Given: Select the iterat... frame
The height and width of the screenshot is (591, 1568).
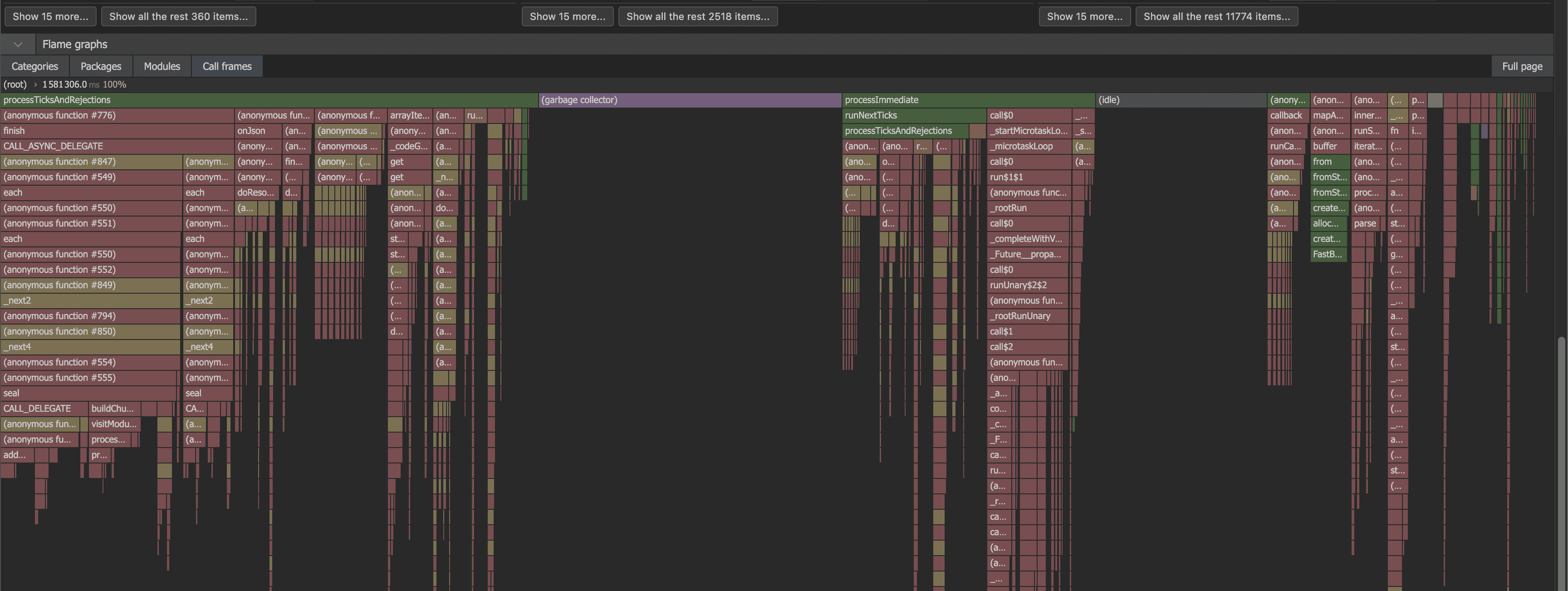Looking at the screenshot, I should tap(1368, 146).
